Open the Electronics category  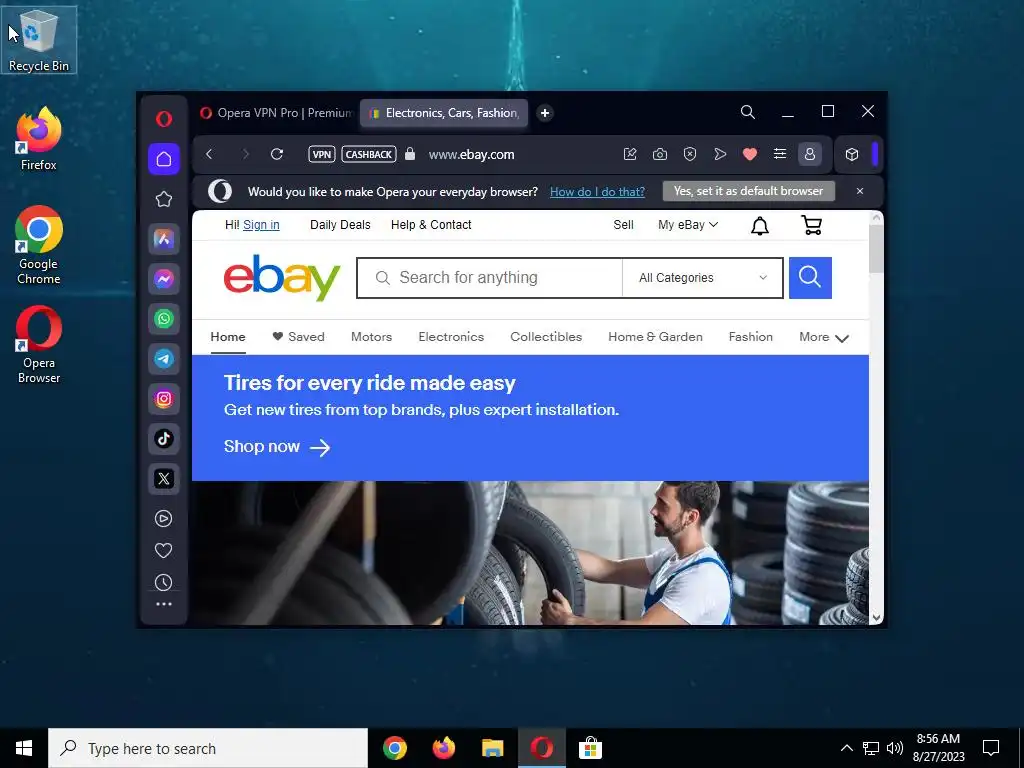pos(451,337)
